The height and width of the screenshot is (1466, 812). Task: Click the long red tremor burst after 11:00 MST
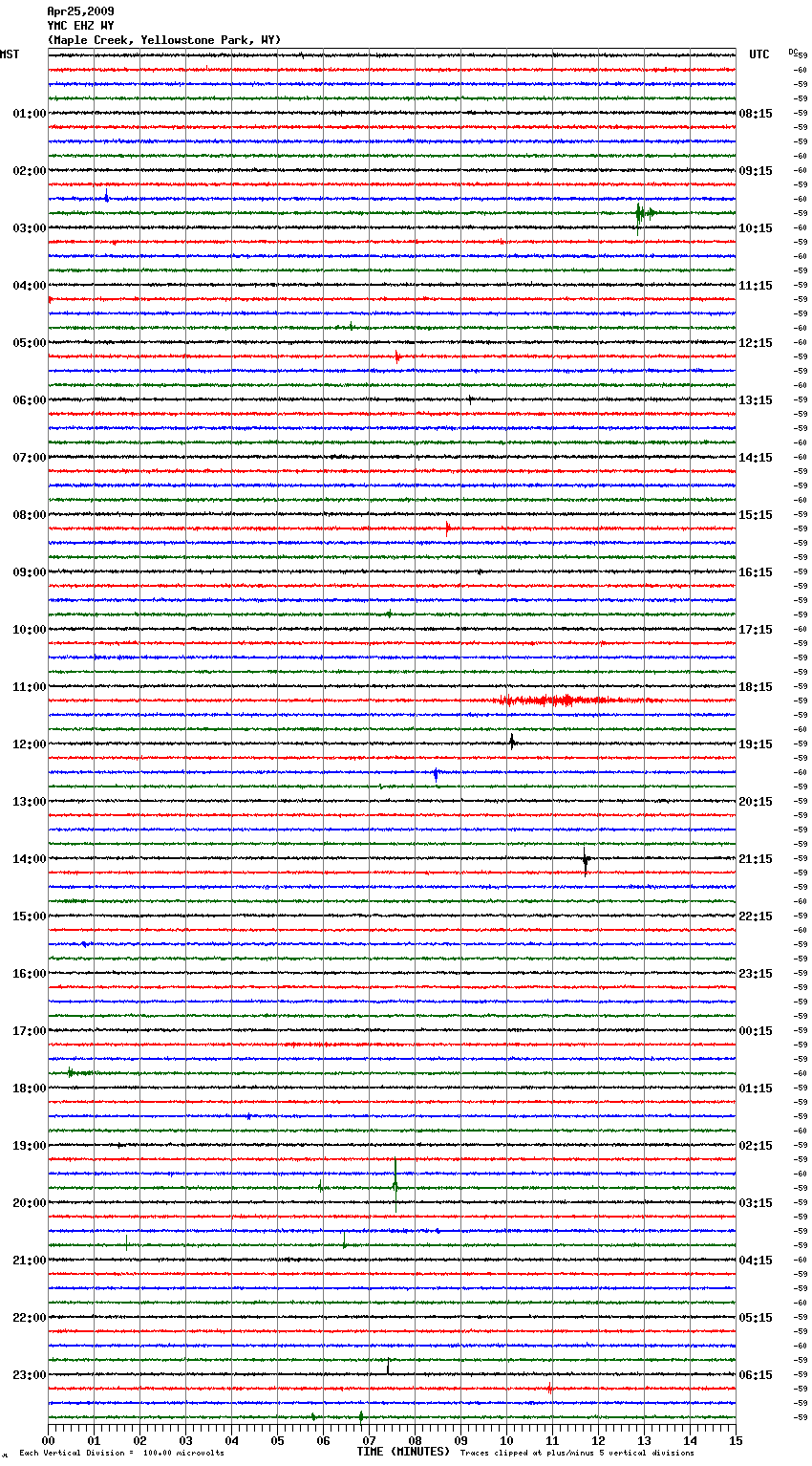[578, 701]
